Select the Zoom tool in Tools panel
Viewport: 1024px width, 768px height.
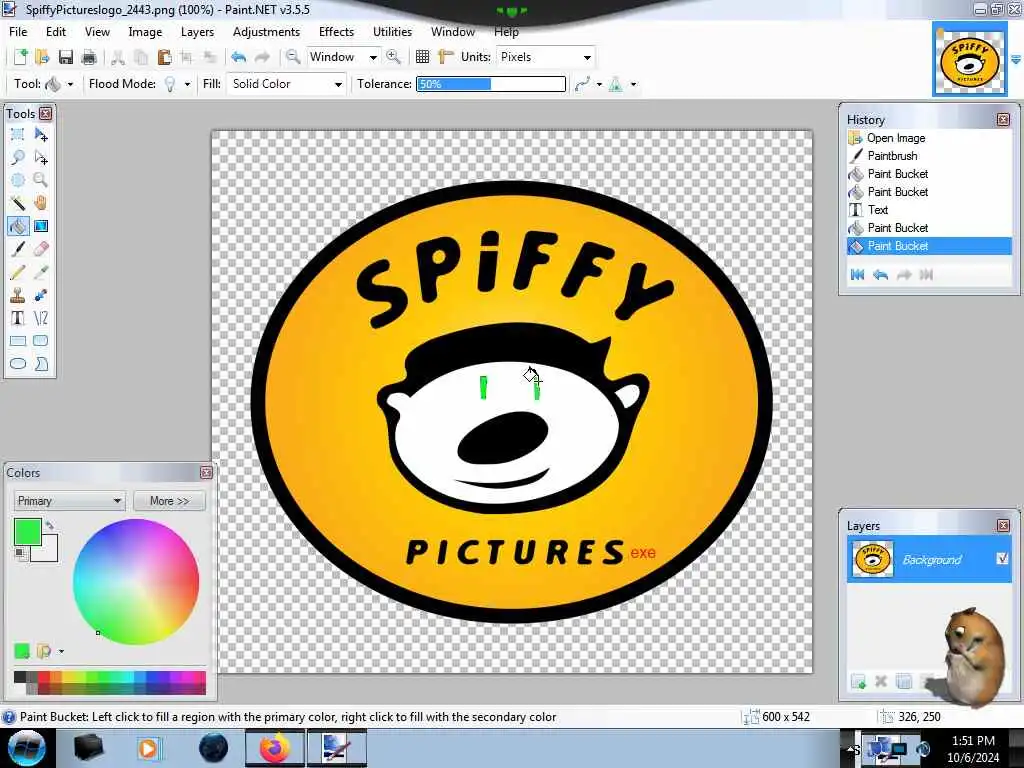[x=40, y=180]
